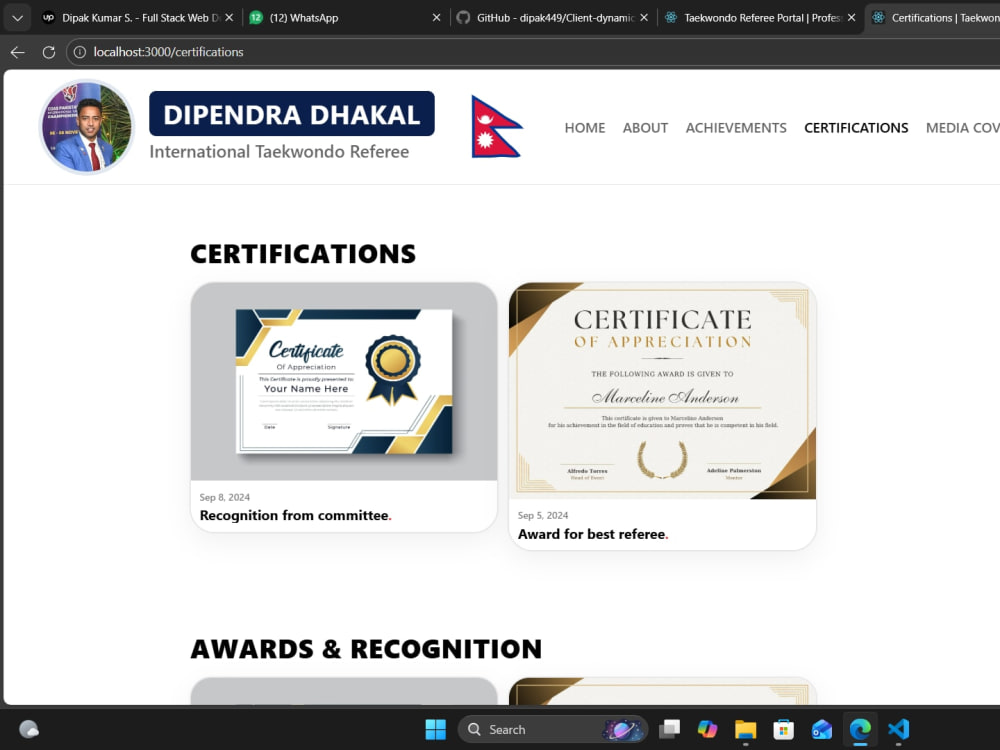Open Microsoft Store from the taskbar
The image size is (1000, 750).
pyautogui.click(x=784, y=729)
